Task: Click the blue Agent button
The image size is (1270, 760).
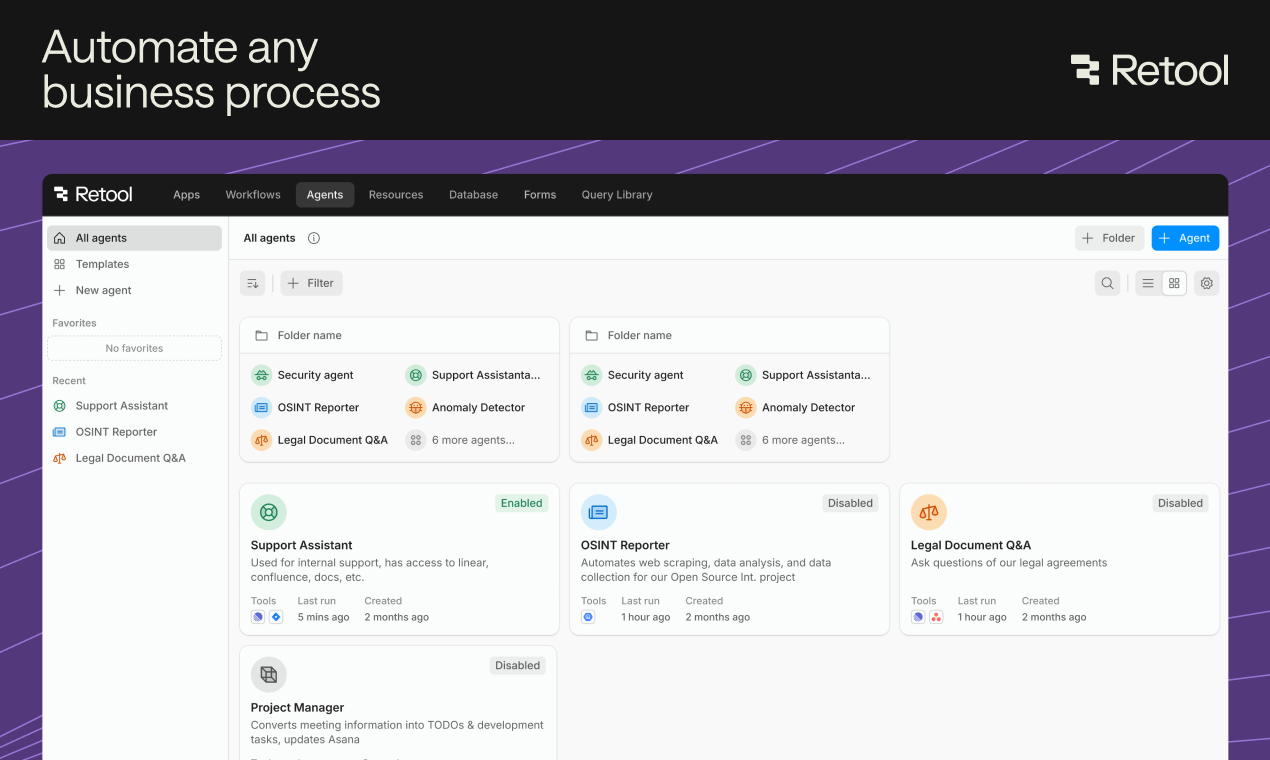Action: point(1185,238)
